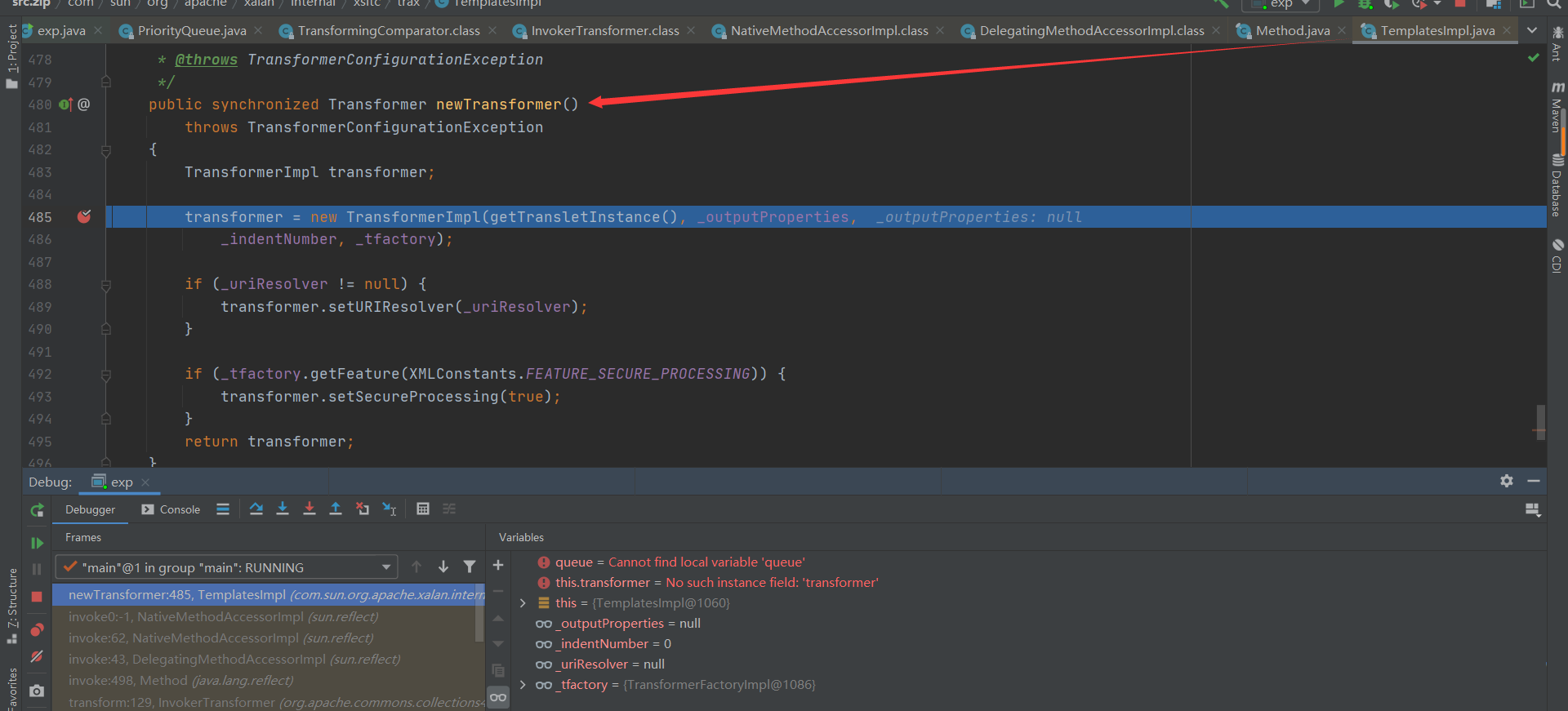The height and width of the screenshot is (711, 1568).
Task: Click fold end marker at line 494
Action: click(x=106, y=419)
